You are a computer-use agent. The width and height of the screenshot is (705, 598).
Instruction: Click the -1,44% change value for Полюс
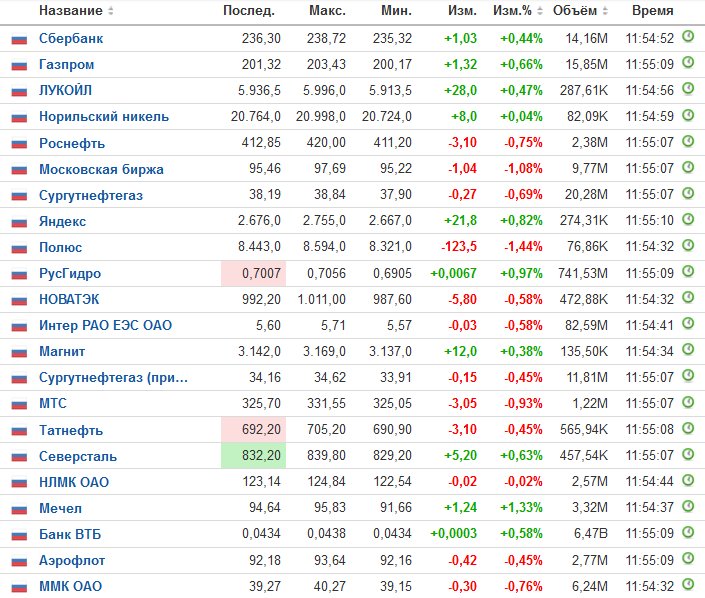point(523,247)
